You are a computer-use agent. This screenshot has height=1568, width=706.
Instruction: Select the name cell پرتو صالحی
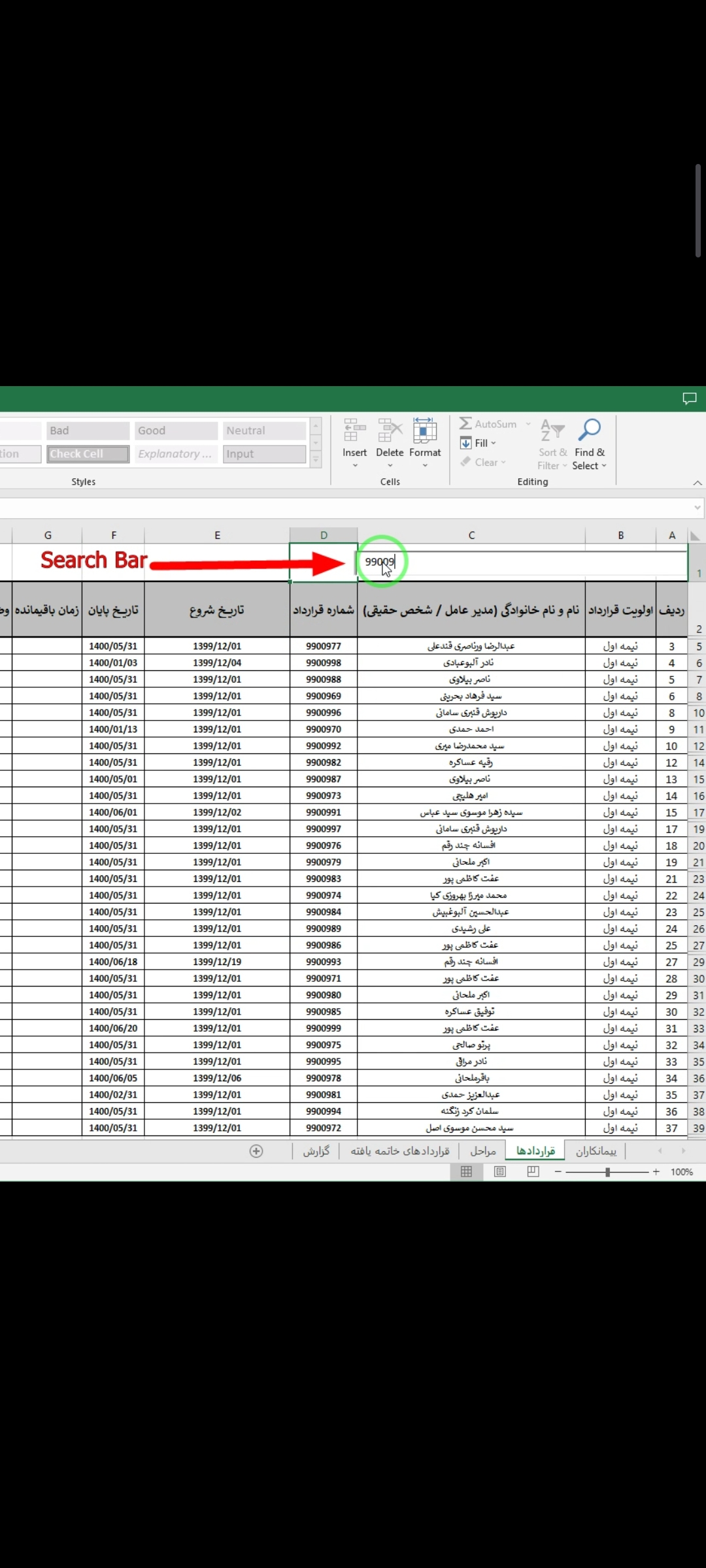coord(471,1045)
